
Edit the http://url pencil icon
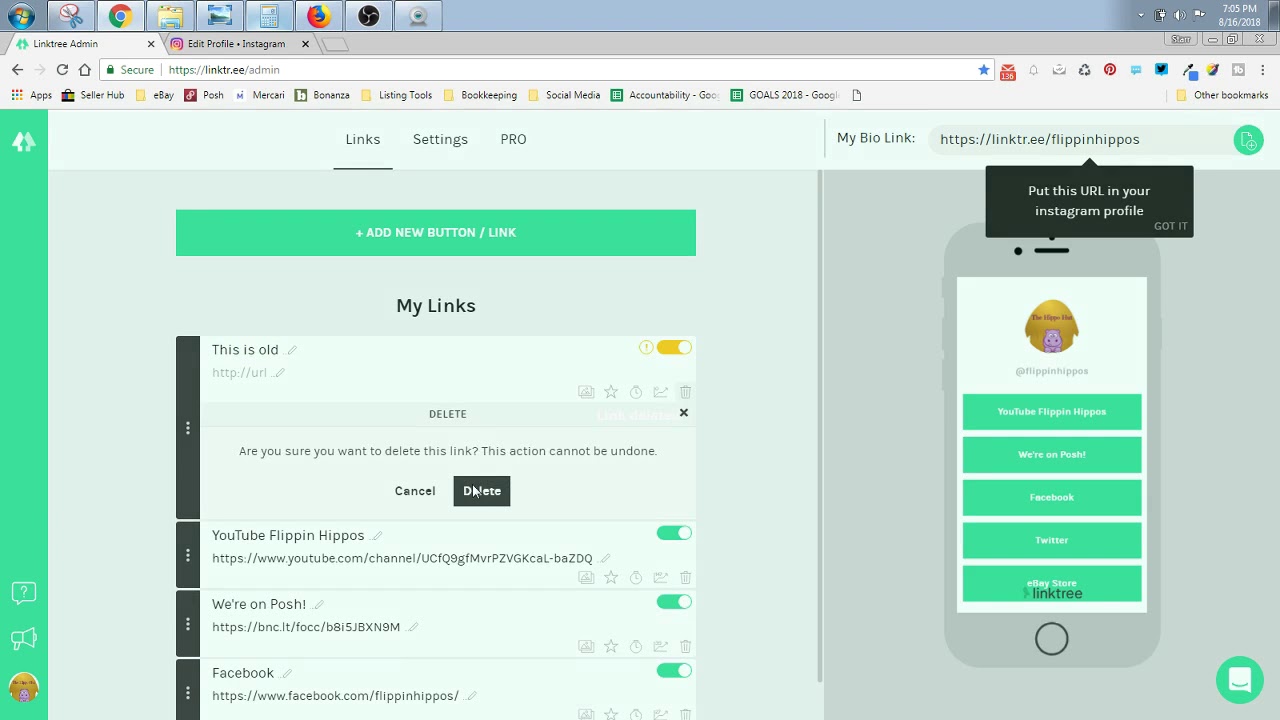[280, 373]
